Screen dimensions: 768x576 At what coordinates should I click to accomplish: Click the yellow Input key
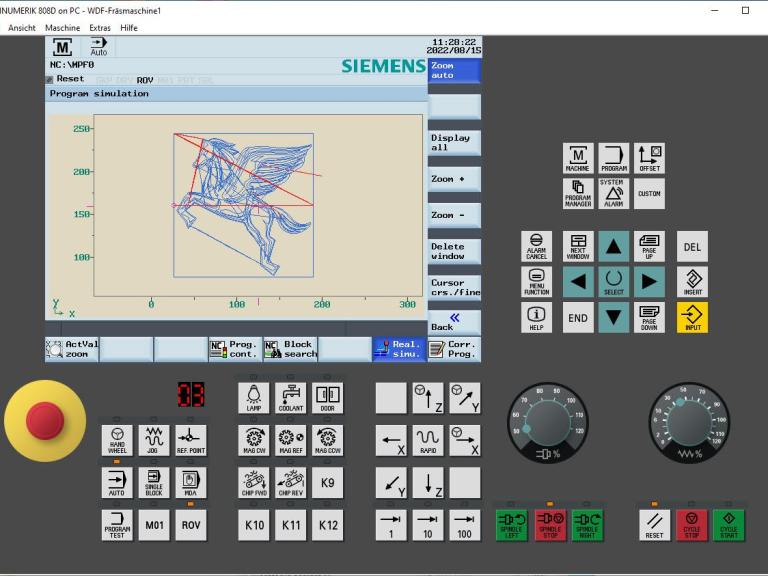693,317
